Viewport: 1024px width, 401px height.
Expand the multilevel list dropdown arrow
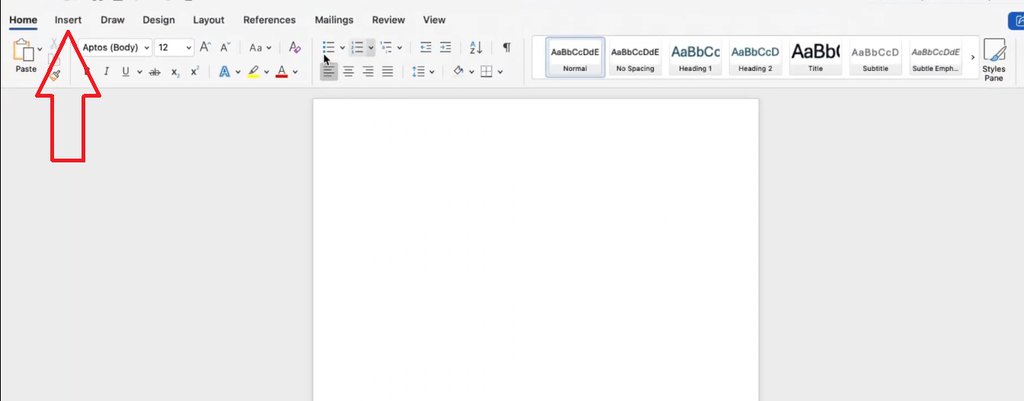pyautogui.click(x=400, y=48)
